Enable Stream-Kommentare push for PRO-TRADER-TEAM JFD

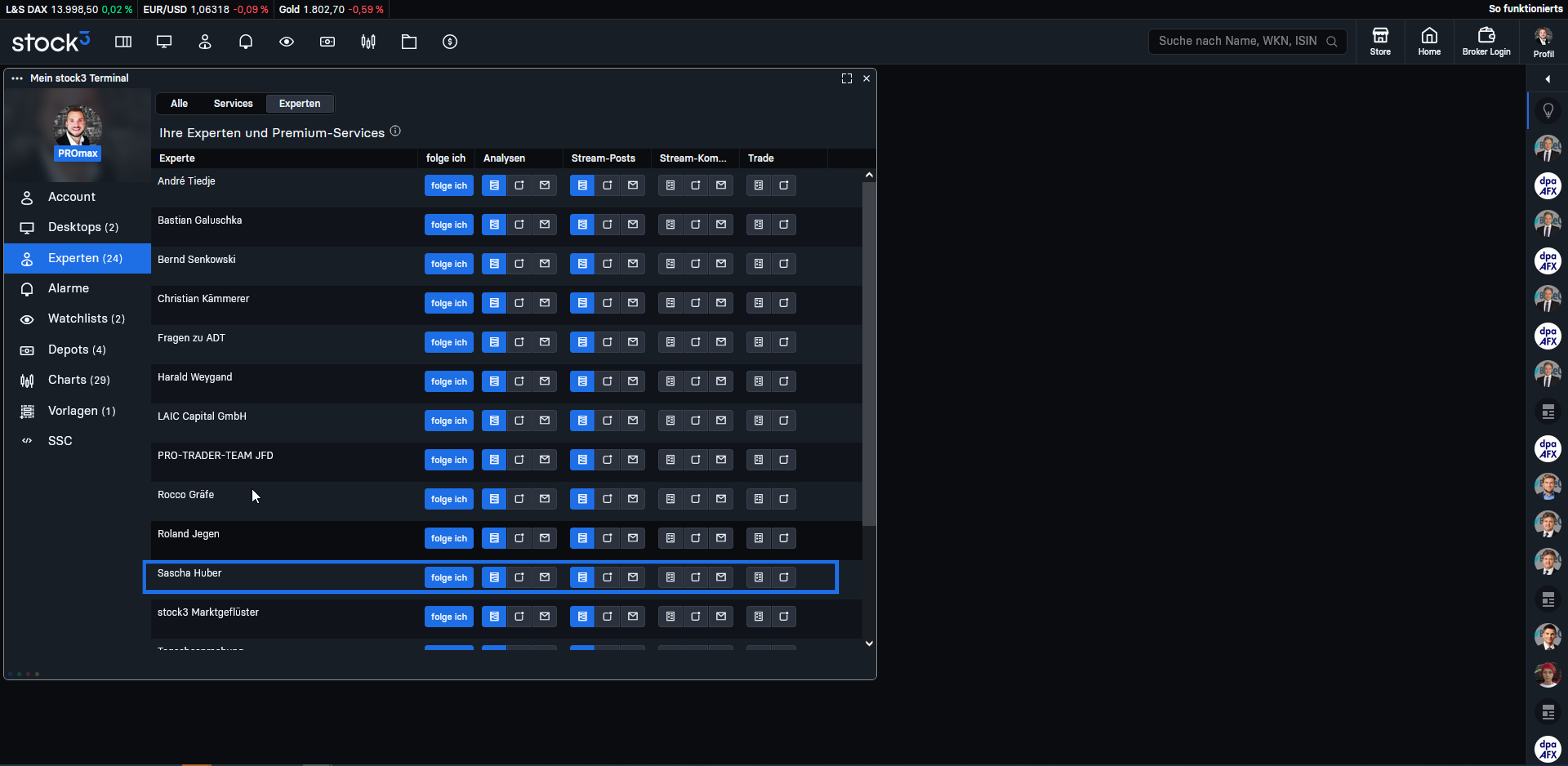[696, 460]
